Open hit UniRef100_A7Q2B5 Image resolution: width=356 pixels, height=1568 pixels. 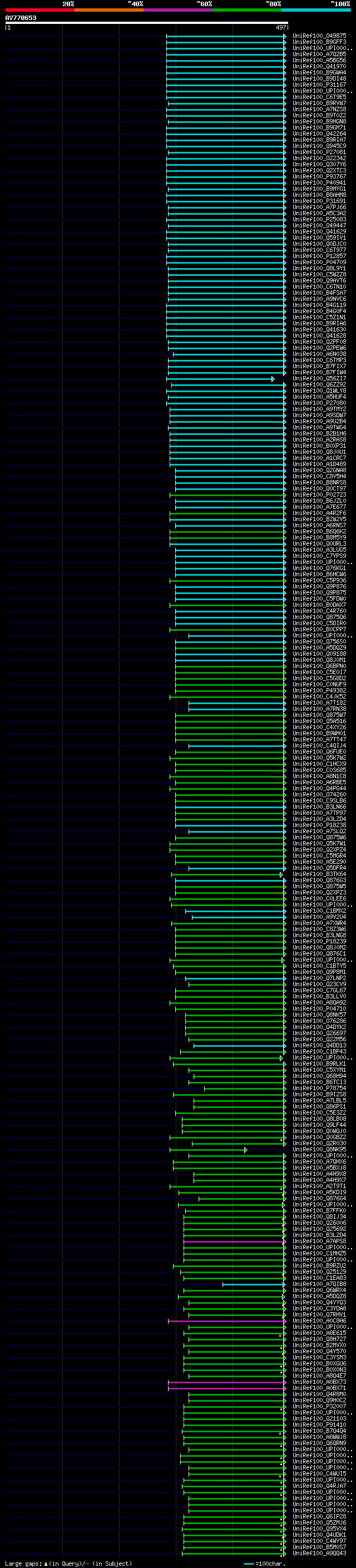(319, 54)
